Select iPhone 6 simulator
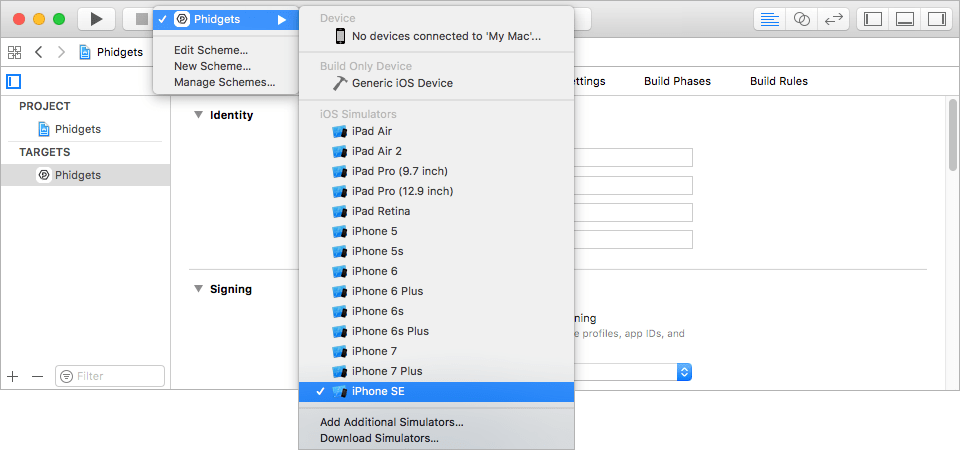 coord(436,271)
